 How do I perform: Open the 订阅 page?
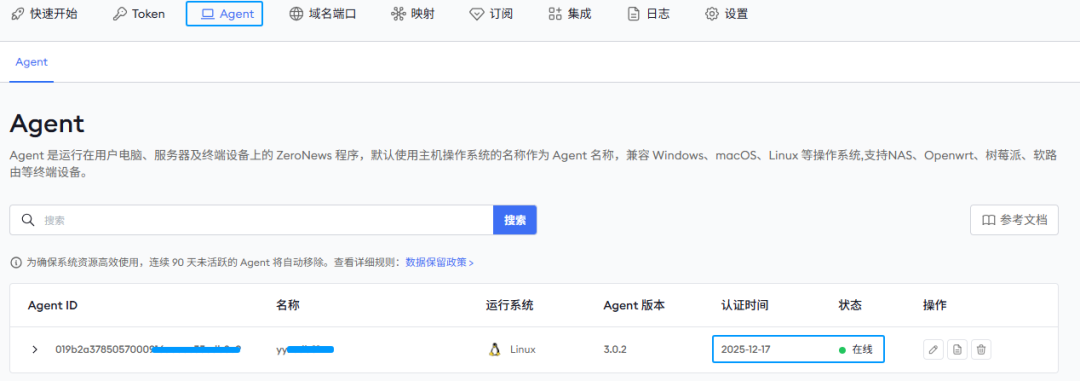click(x=491, y=14)
